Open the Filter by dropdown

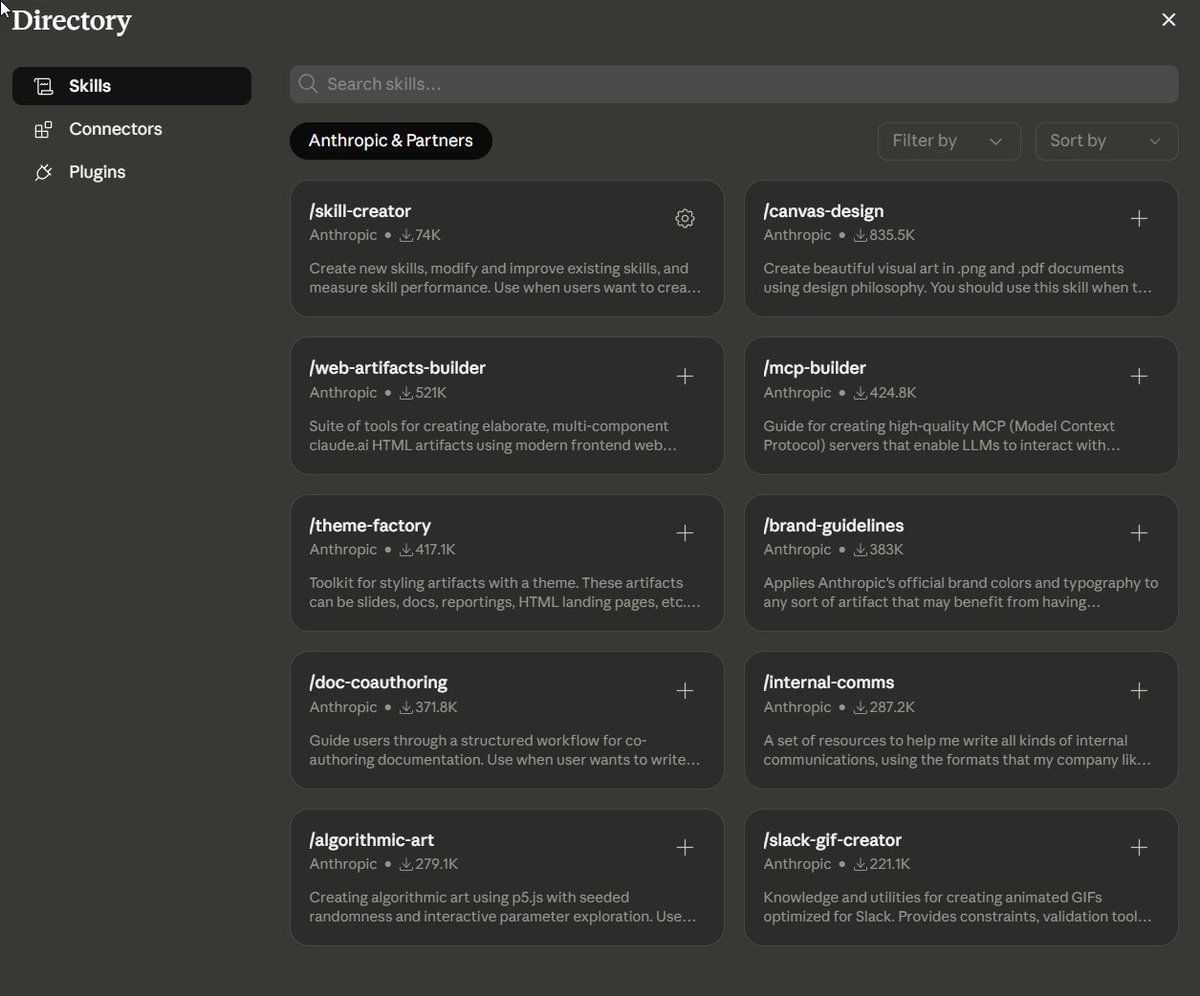948,141
